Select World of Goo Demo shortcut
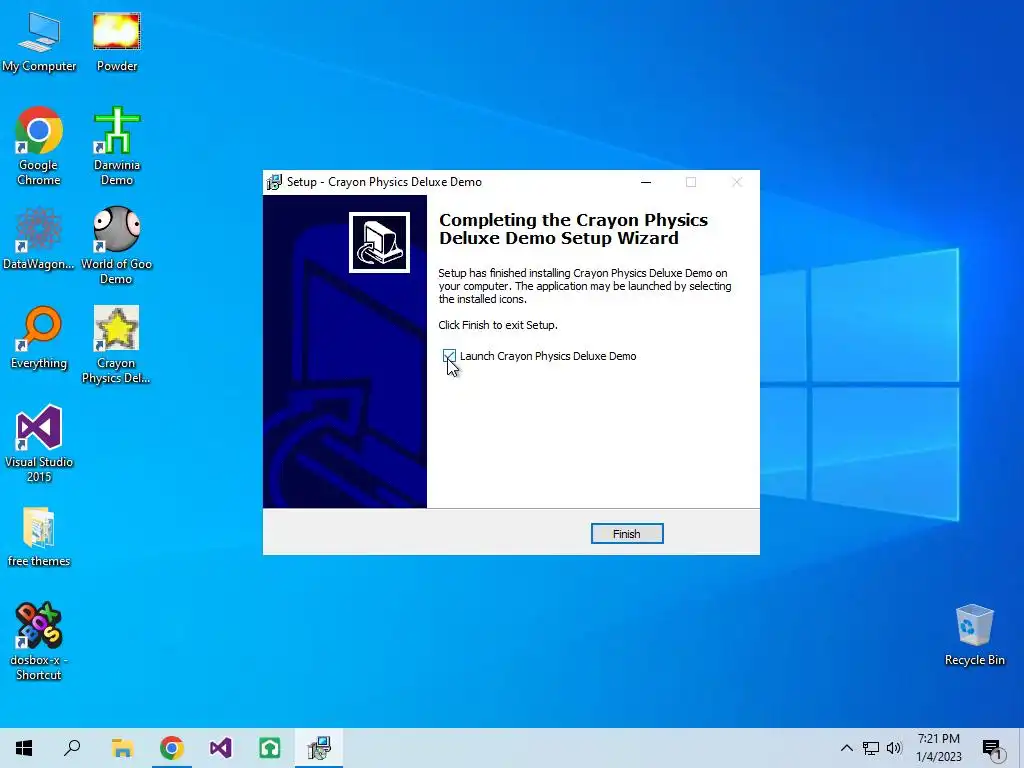 (x=116, y=246)
